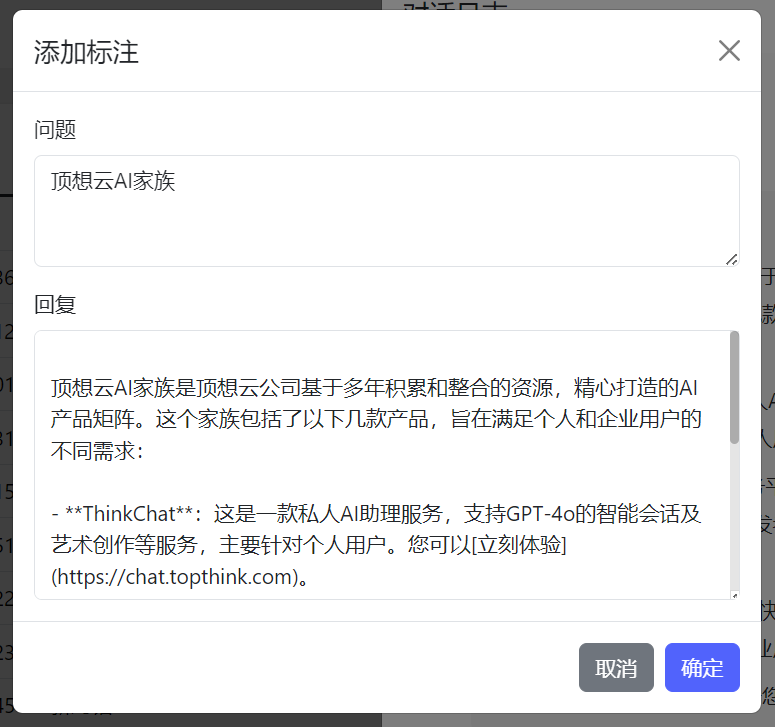Click the resize handle of the 问题 textarea
The width and height of the screenshot is (775, 727).
pyautogui.click(x=732, y=259)
